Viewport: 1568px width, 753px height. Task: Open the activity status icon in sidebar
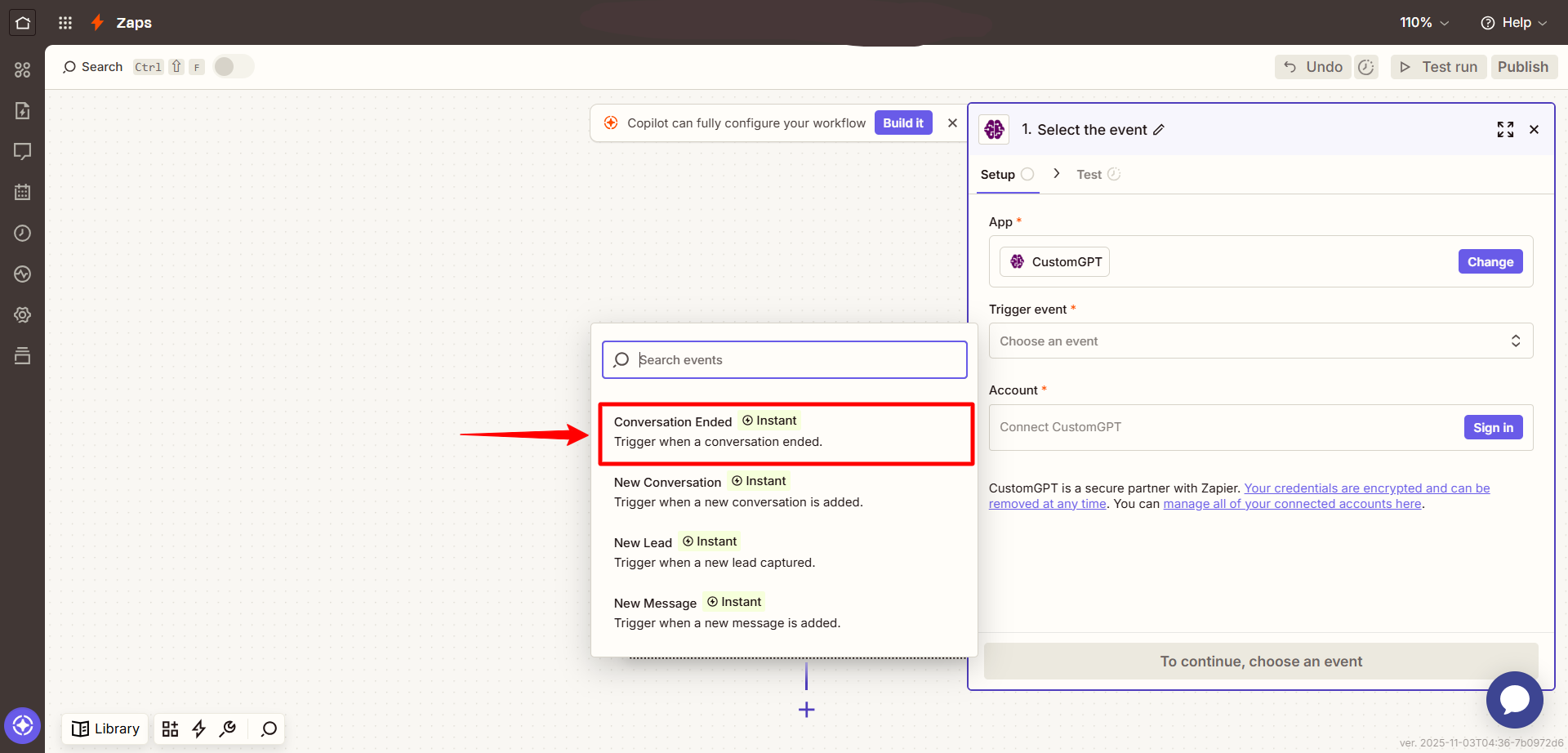23,274
